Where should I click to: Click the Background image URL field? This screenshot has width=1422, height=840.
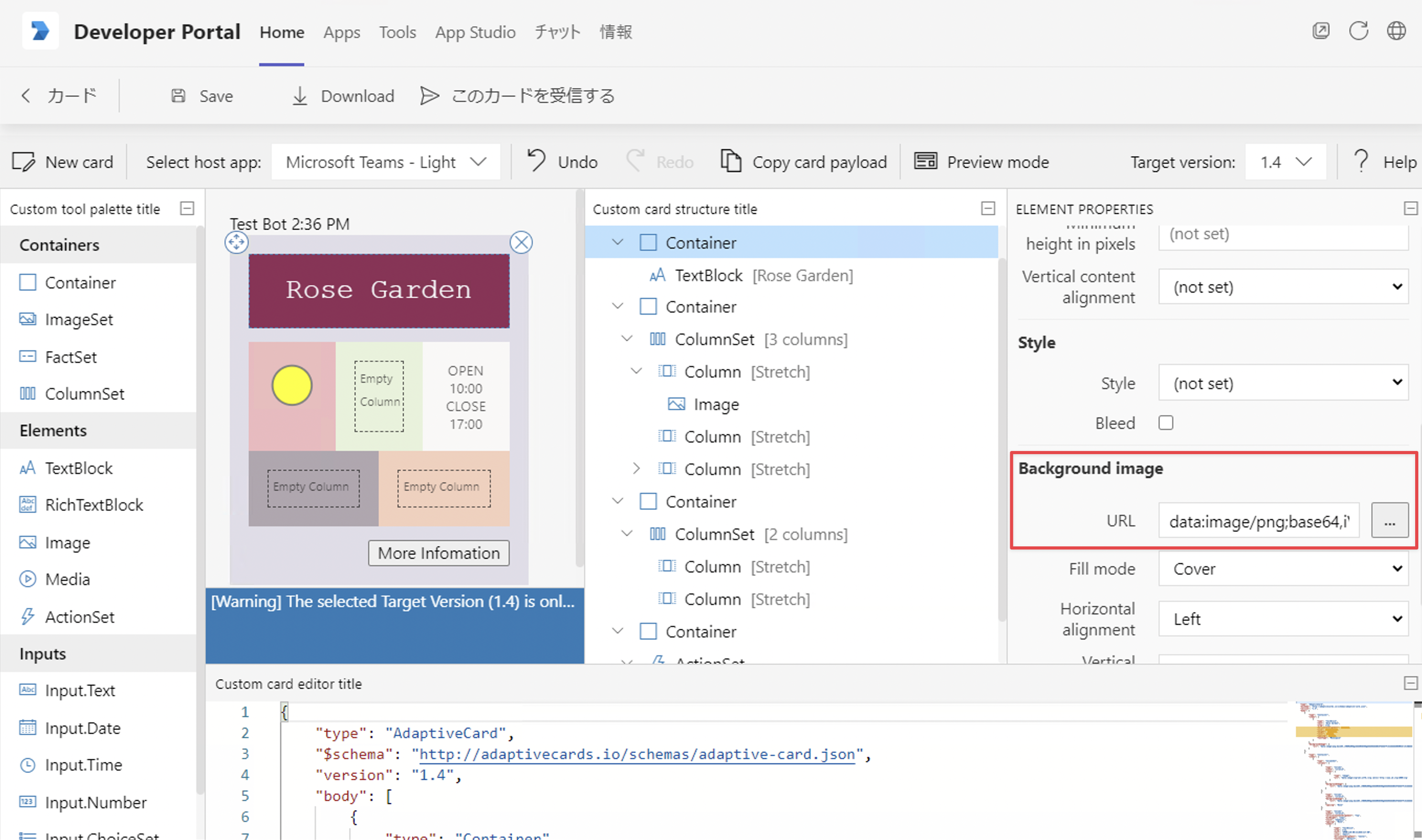click(1259, 521)
